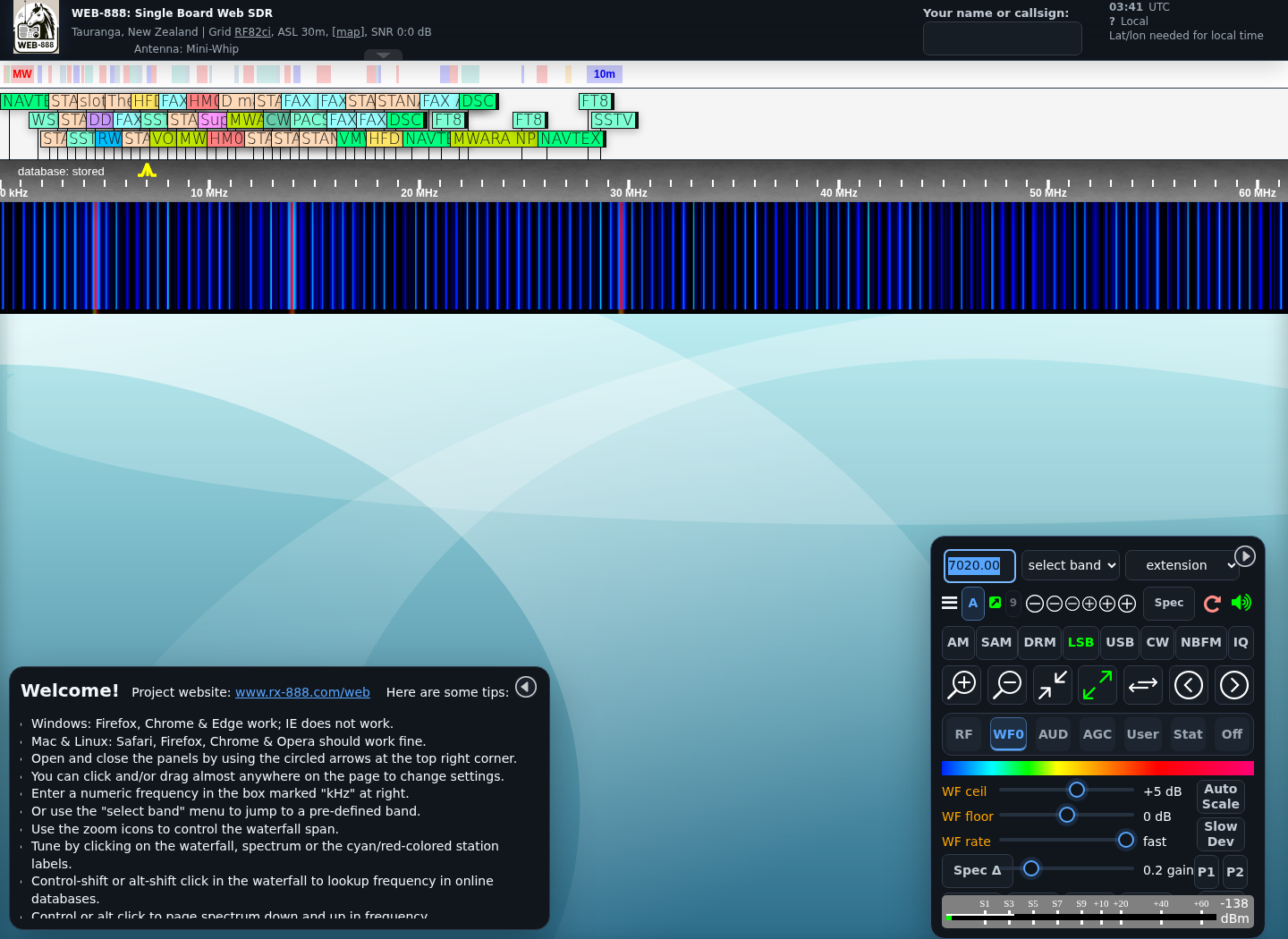This screenshot has height=939, width=1288.
Task: Zoom out the waterfall with the magnifier-minus icon
Action: [x=1007, y=685]
